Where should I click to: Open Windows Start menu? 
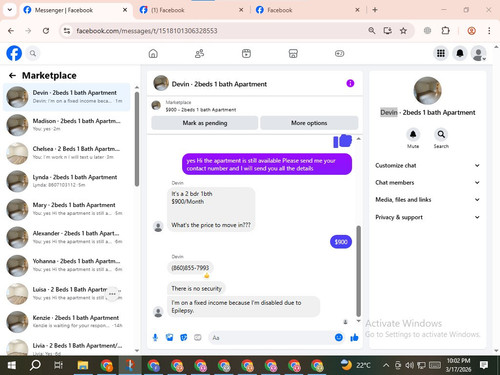[x=11, y=365]
